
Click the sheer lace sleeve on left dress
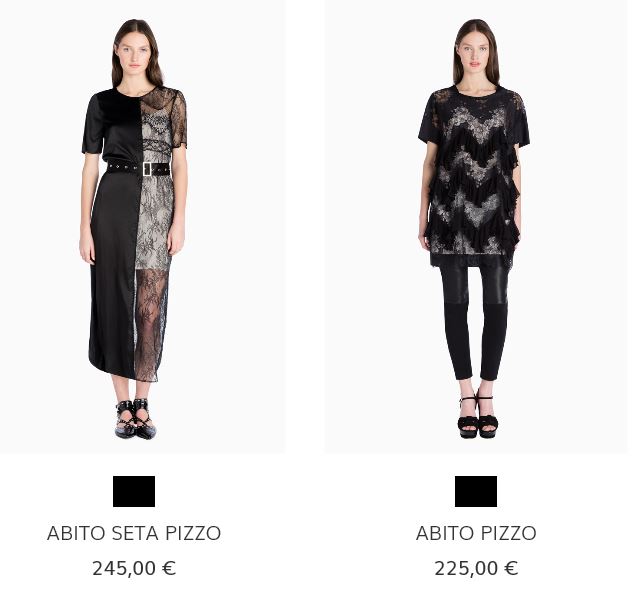point(179,119)
